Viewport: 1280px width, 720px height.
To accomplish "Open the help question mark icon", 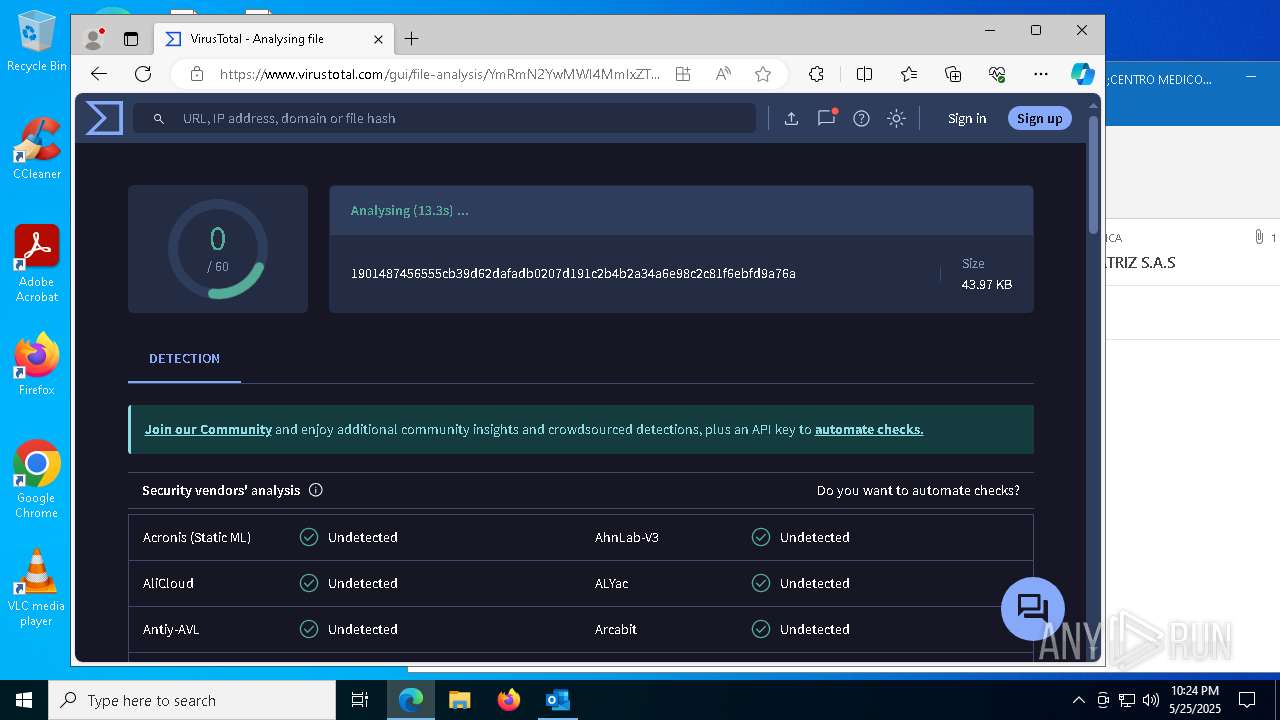I will [861, 118].
